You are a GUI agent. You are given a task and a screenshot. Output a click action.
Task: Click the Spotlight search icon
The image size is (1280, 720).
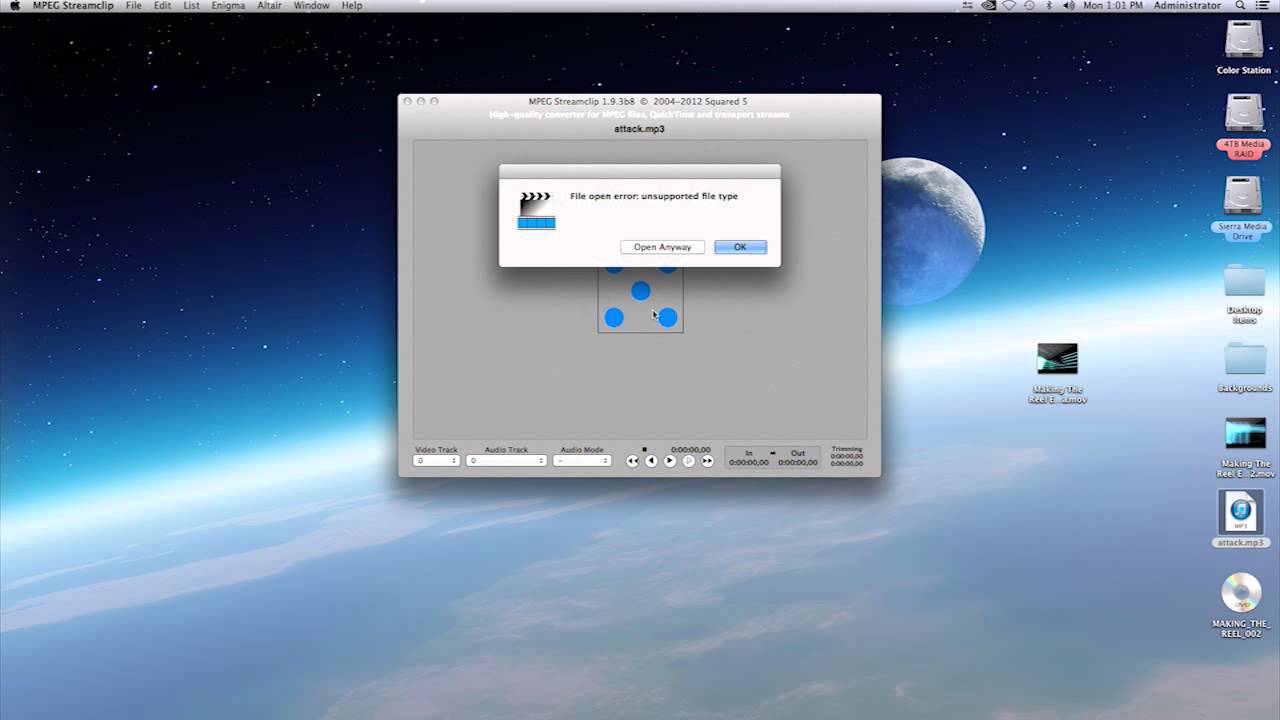(x=1241, y=6)
